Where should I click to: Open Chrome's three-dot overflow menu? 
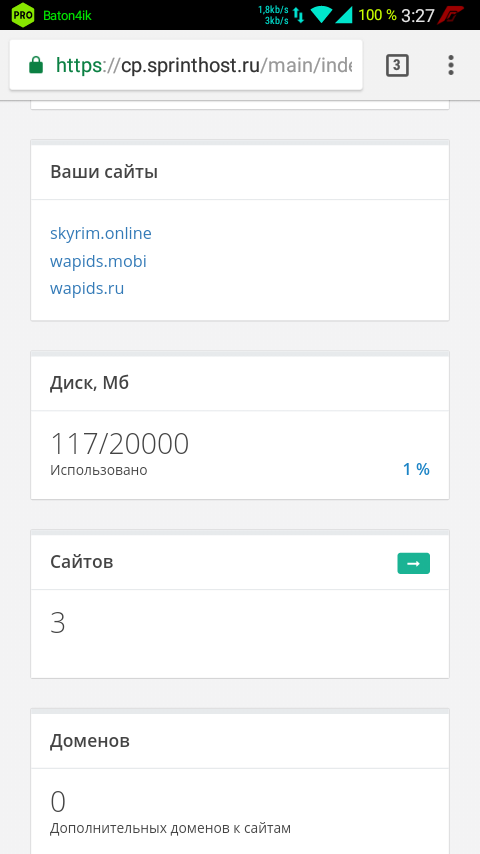tap(451, 65)
